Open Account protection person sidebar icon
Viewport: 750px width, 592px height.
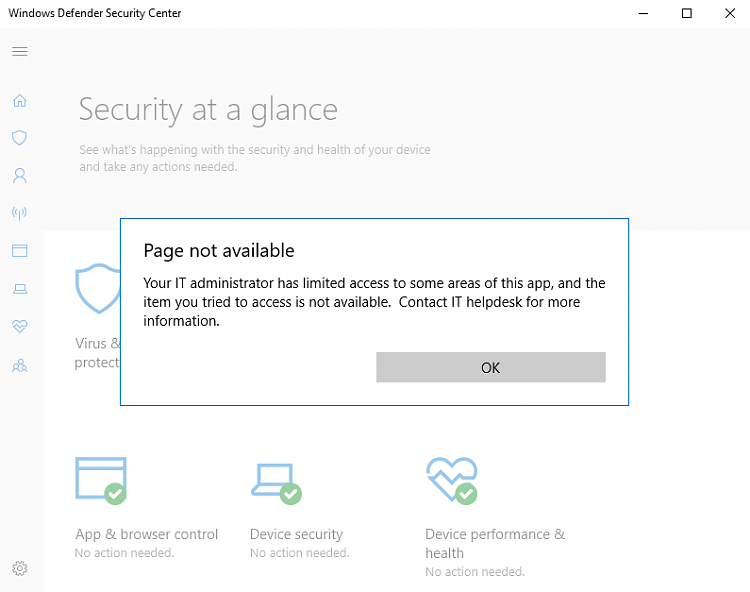point(20,175)
